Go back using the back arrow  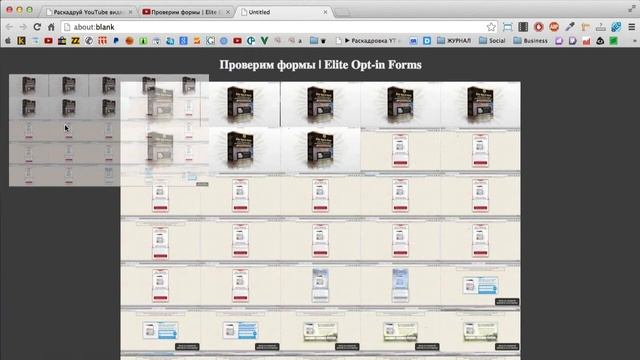click(x=9, y=27)
